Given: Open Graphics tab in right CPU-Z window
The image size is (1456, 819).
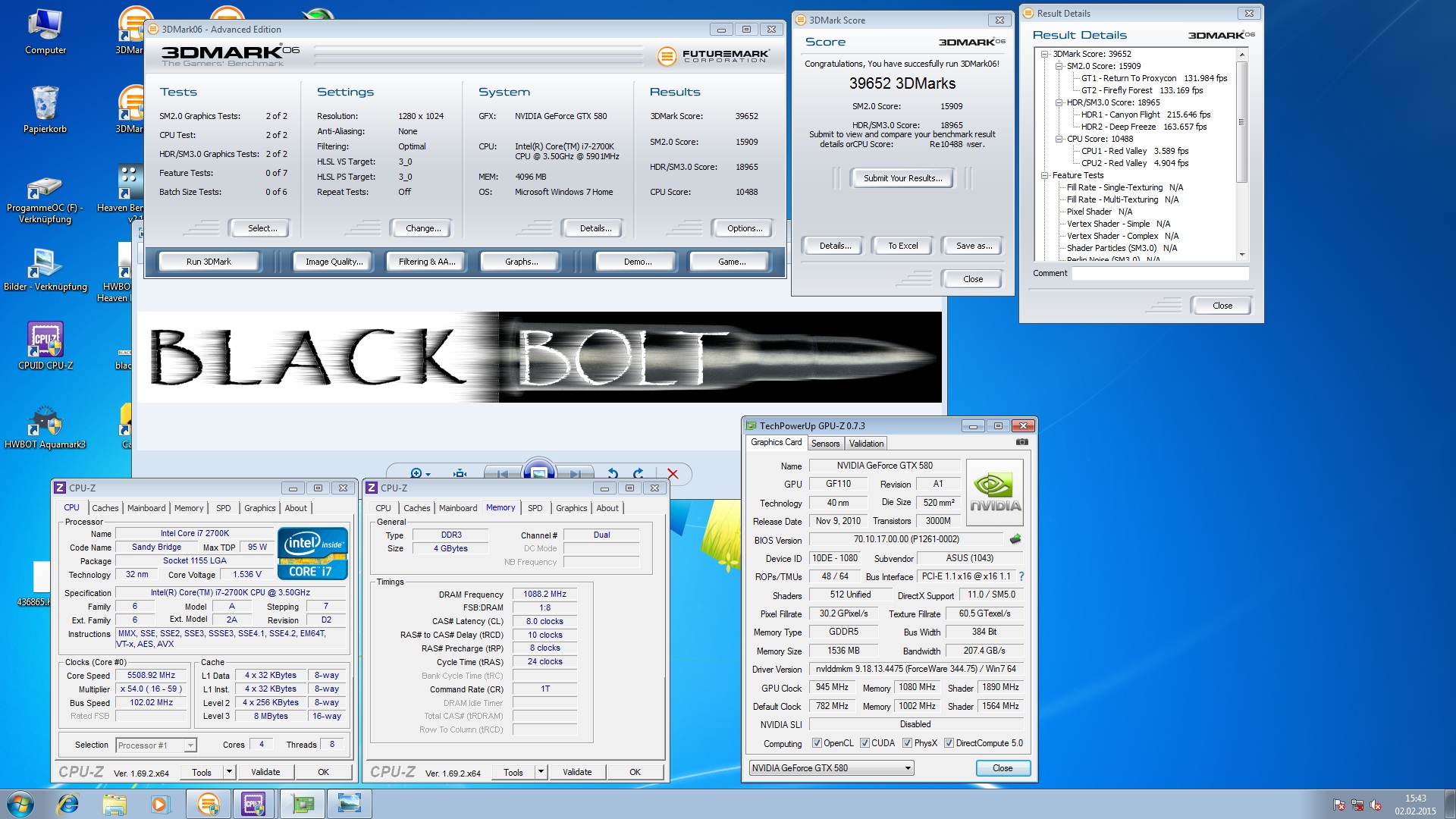Looking at the screenshot, I should pyautogui.click(x=572, y=508).
